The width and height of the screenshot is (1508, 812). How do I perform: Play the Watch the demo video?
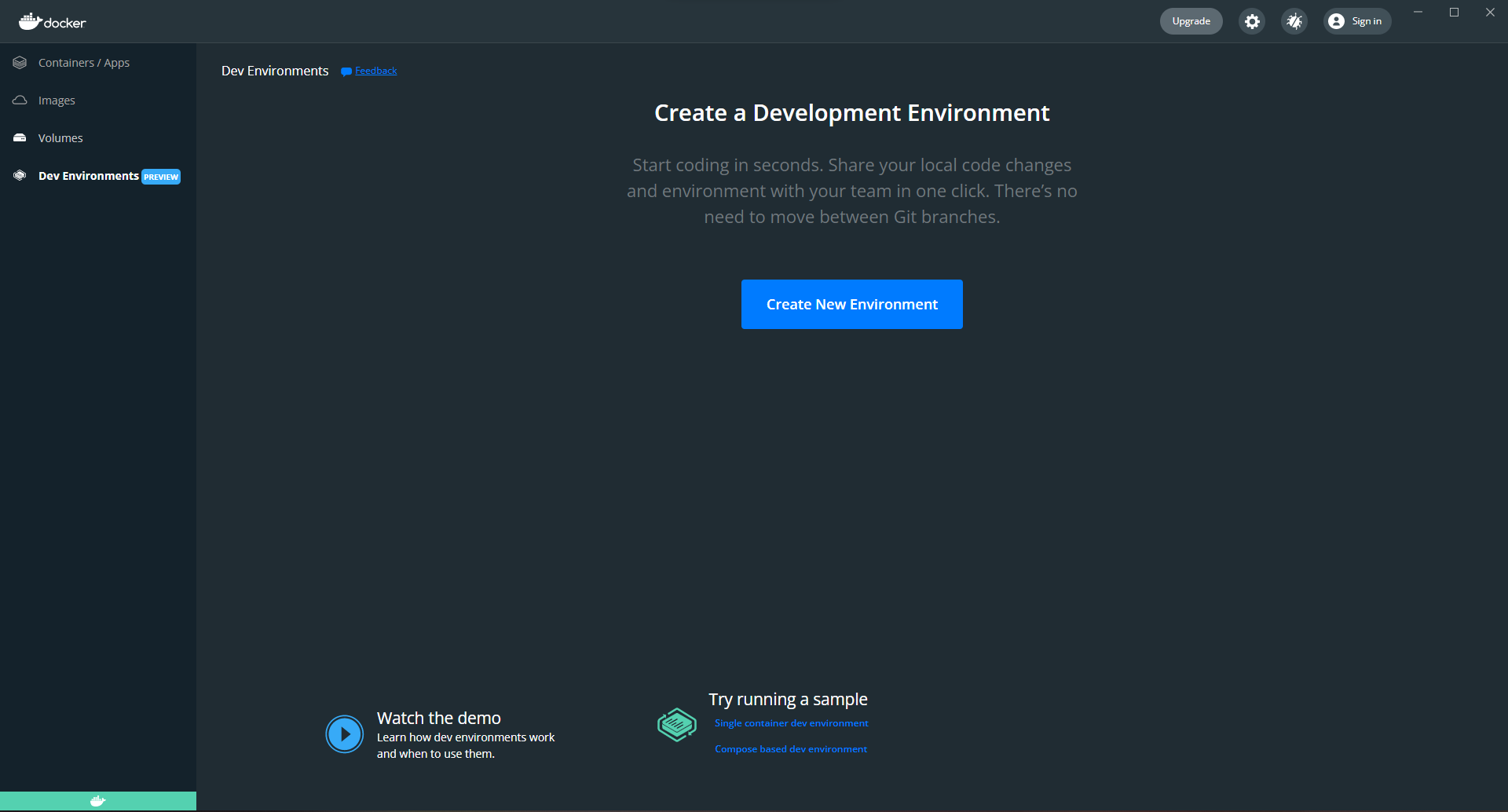click(x=345, y=734)
